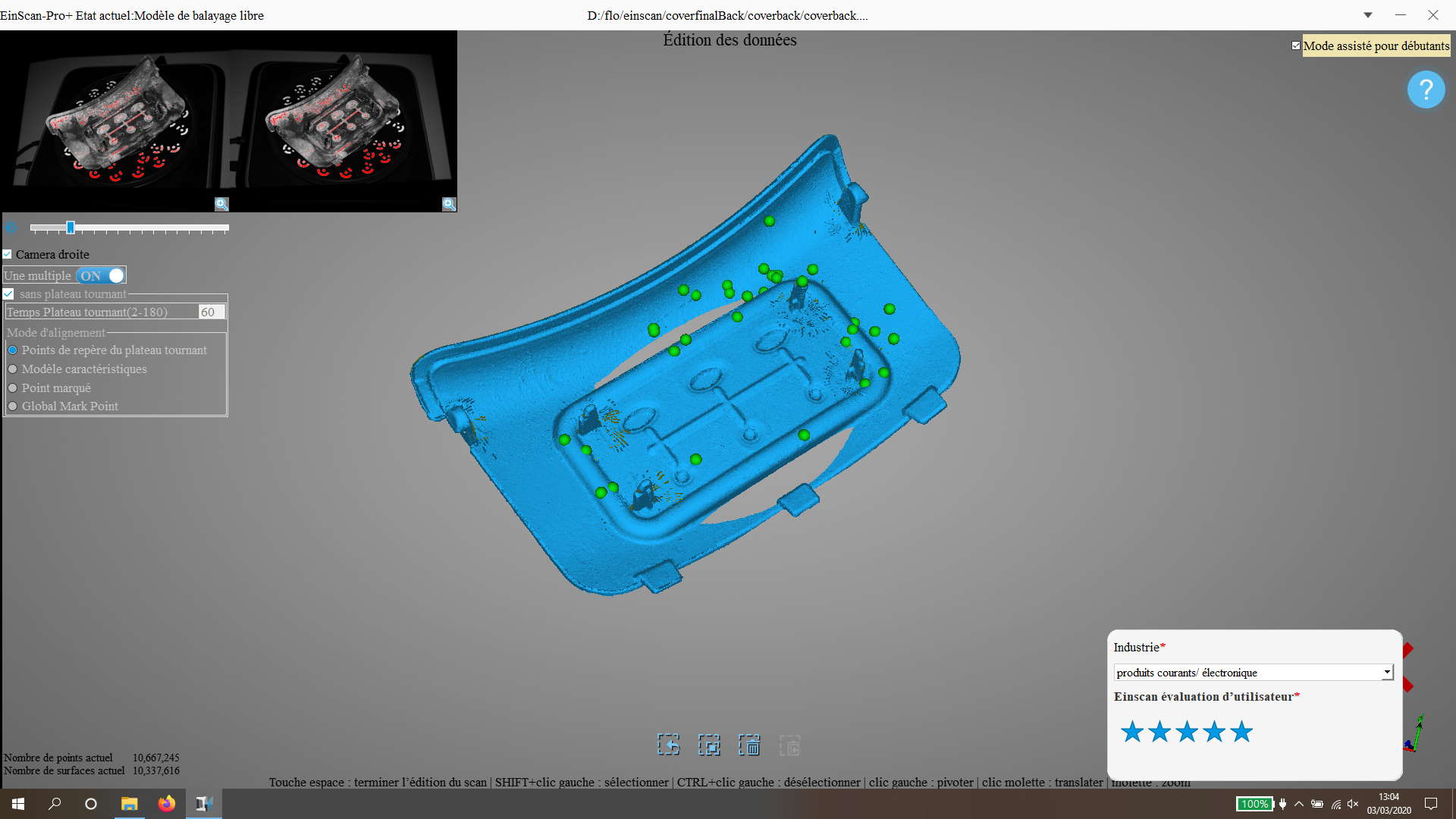The image size is (1456, 819).
Task: Click the Nombre de surfaces actuel label
Action: pyautogui.click(x=64, y=770)
